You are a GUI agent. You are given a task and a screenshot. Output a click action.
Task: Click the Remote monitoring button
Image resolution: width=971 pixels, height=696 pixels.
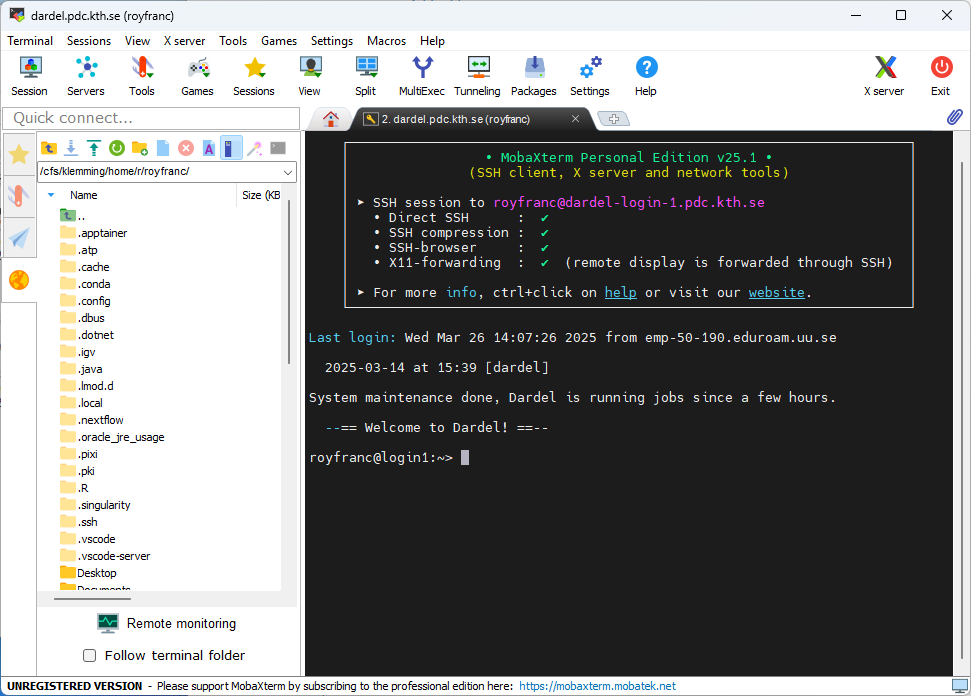tap(168, 624)
